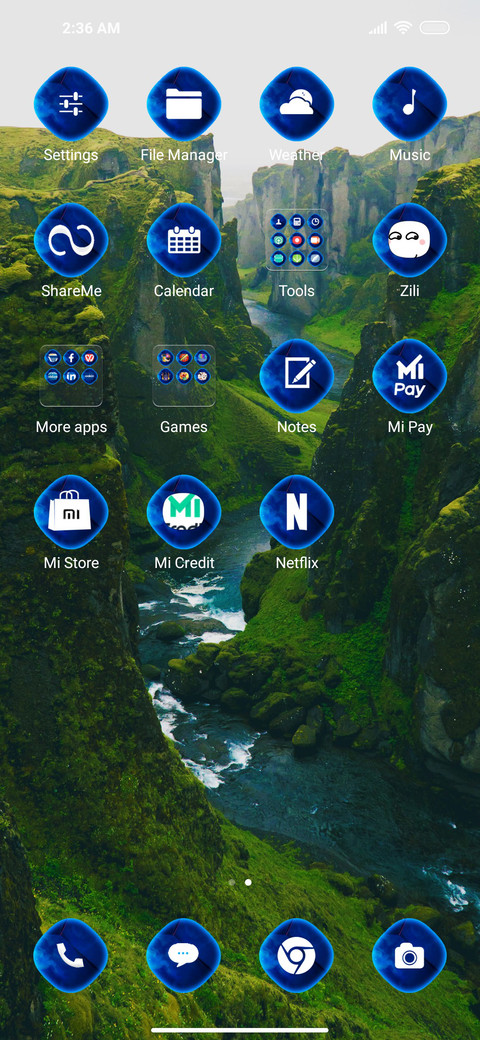
Task: Tap the "Mi Credit" label
Action: [184, 563]
